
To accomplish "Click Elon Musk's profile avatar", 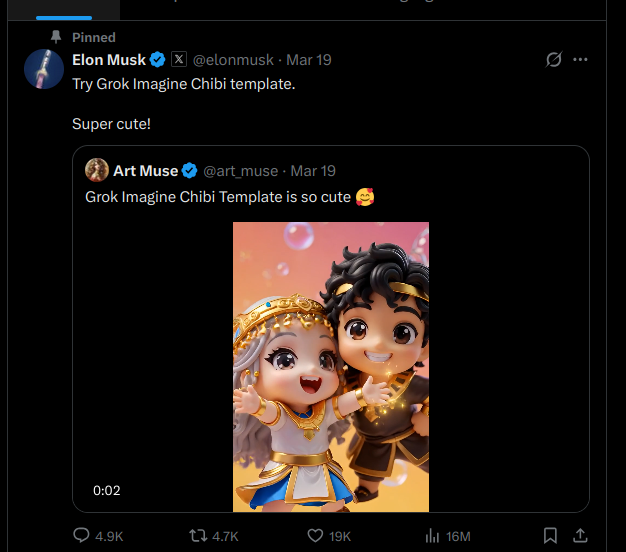I will coord(45,69).
